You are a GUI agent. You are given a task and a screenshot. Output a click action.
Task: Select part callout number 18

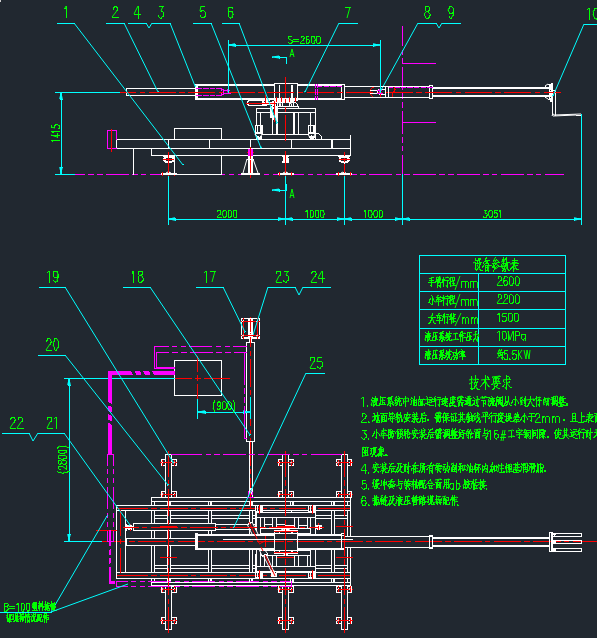[x=137, y=277]
